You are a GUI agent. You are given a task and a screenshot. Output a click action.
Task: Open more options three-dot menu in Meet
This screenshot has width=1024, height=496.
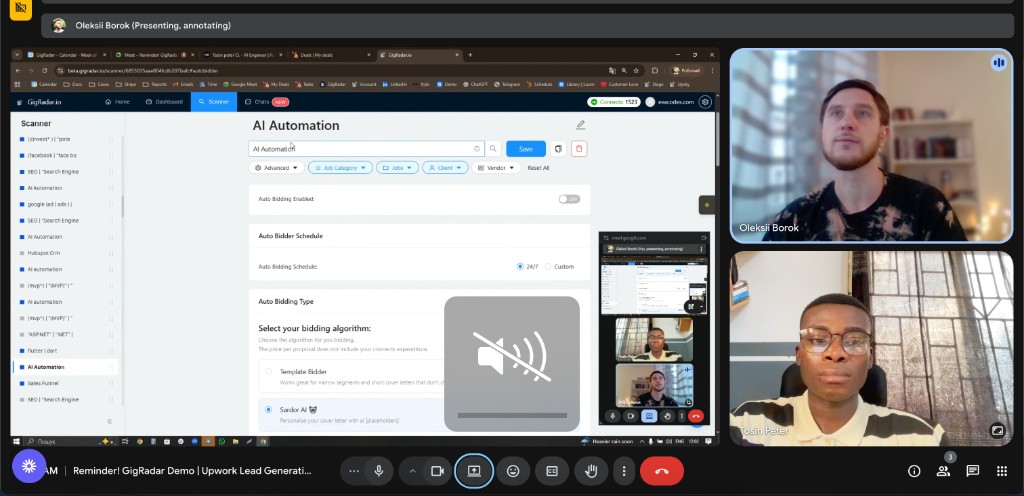[x=624, y=471]
